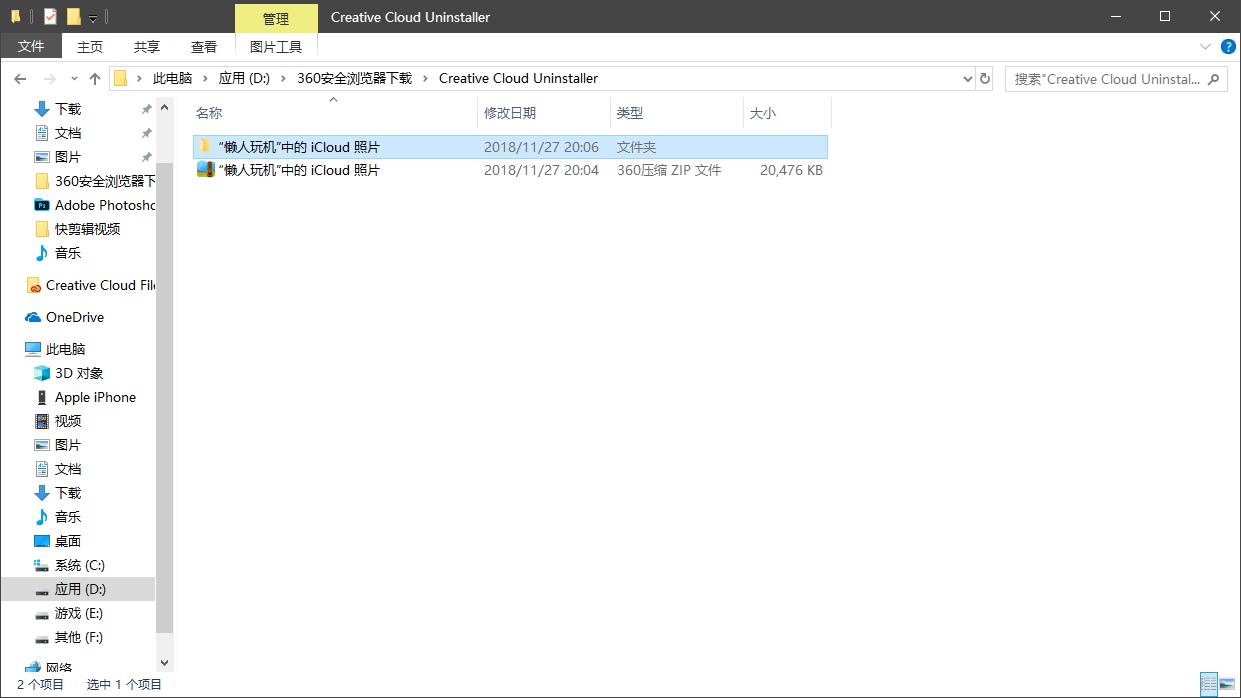Go up one folder level arrow

point(95,78)
